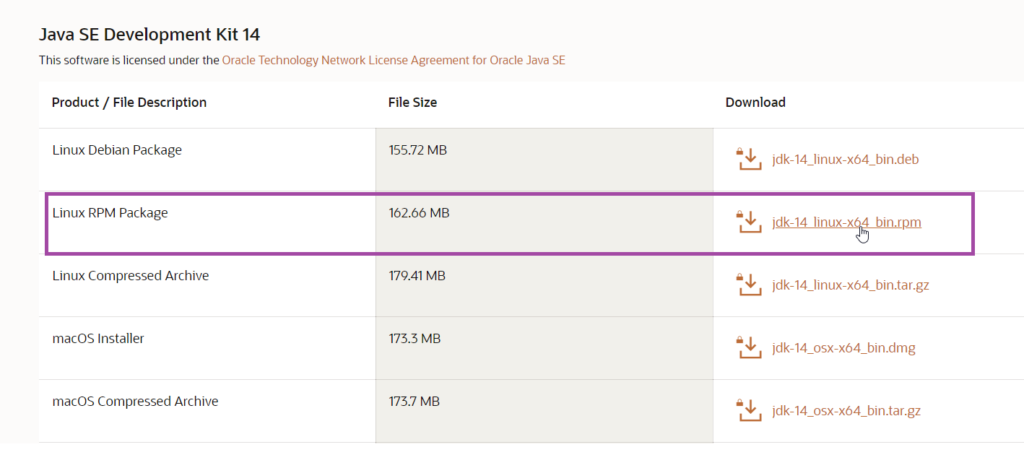
Task: Select the Linux RPM Package row label
Action: pyautogui.click(x=110, y=213)
